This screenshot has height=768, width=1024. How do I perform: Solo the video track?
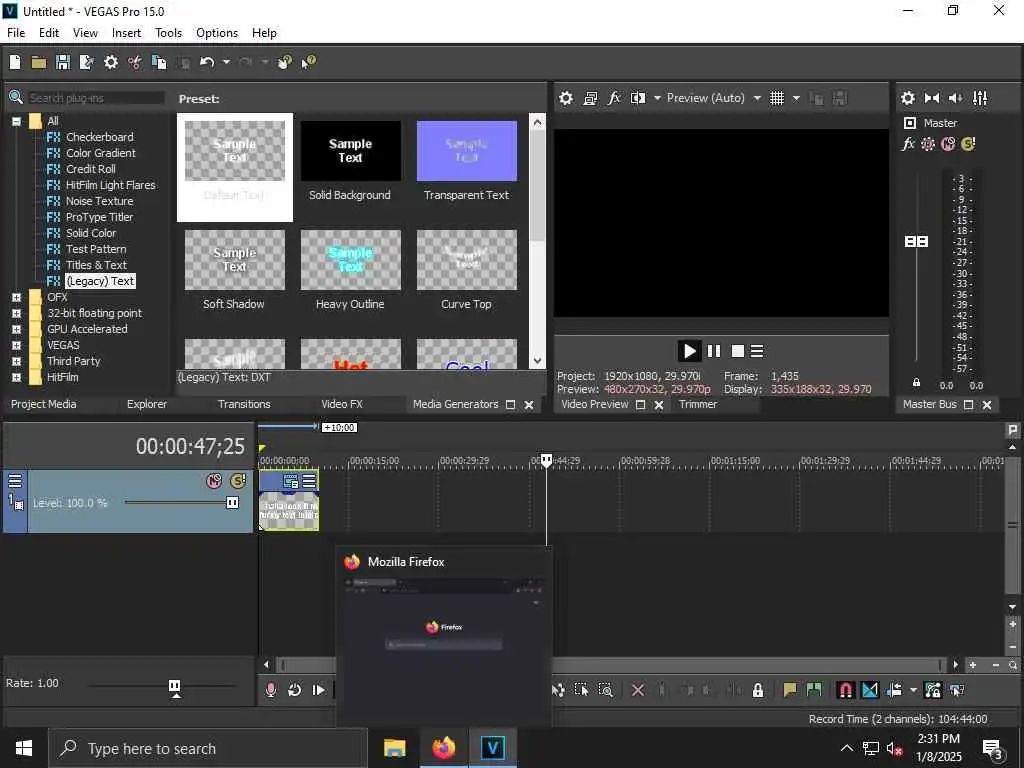click(x=238, y=481)
